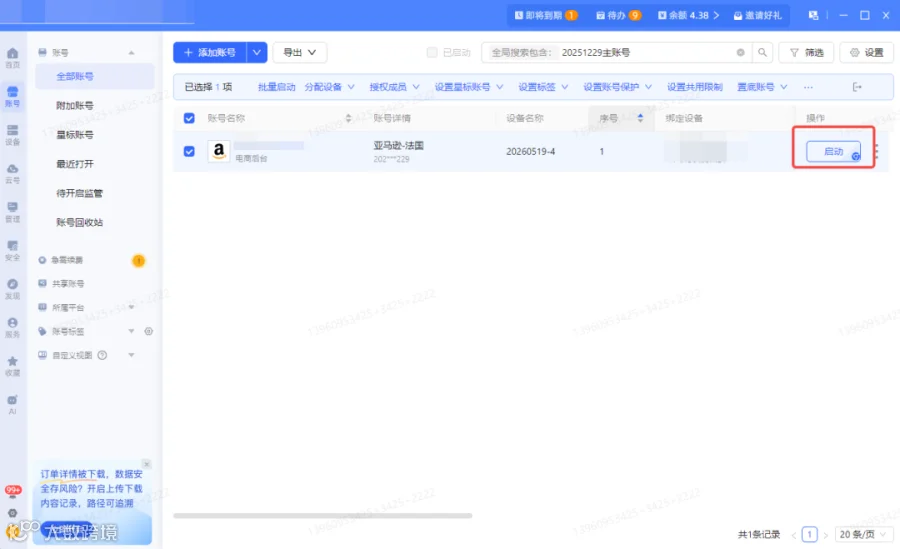The height and width of the screenshot is (549, 900).
Task: Click 设置共用限制 in the batch toolbar
Action: (695, 87)
